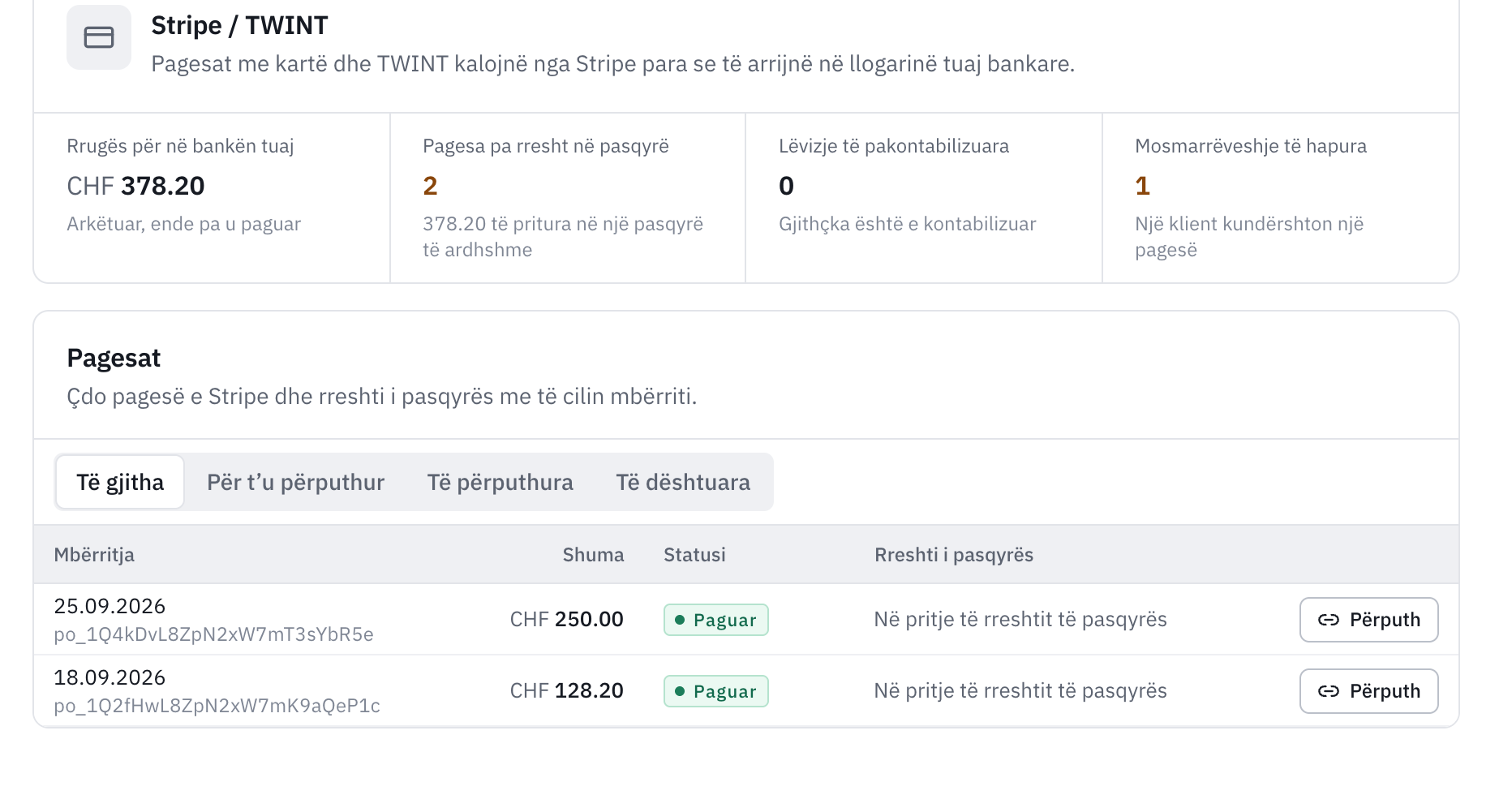
Task: Click the credit card icon beside Stripe / TWINT
Action: tap(99, 37)
